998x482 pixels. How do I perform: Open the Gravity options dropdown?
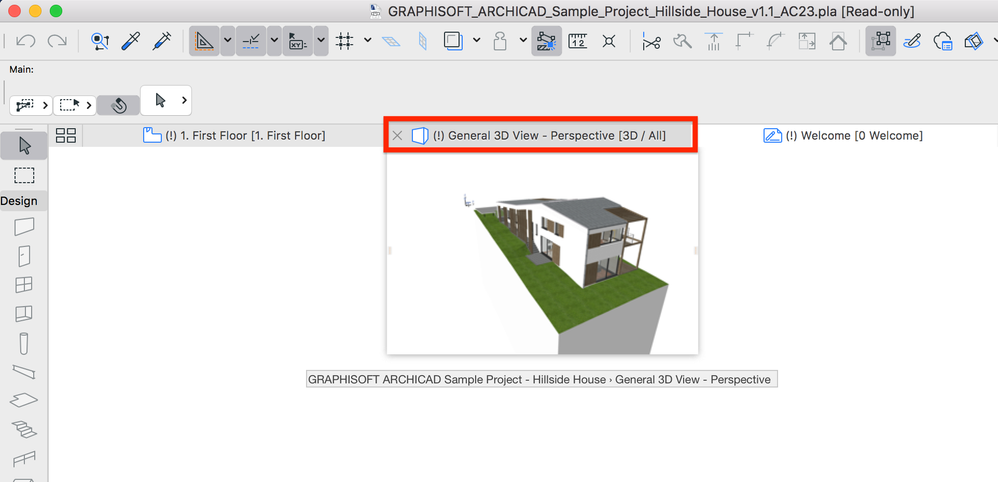pos(523,41)
